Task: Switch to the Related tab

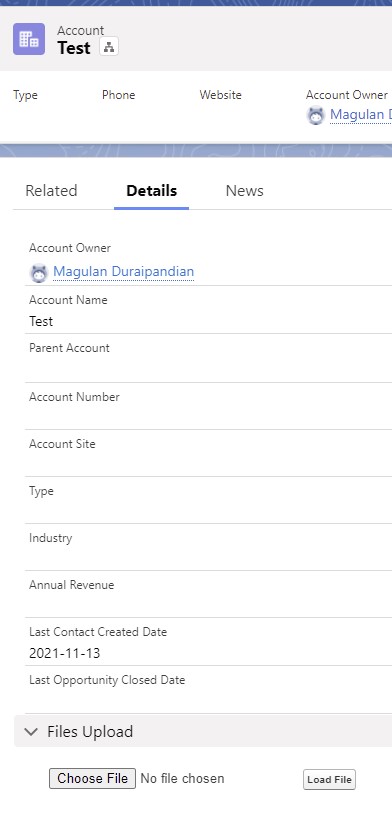Action: (51, 191)
